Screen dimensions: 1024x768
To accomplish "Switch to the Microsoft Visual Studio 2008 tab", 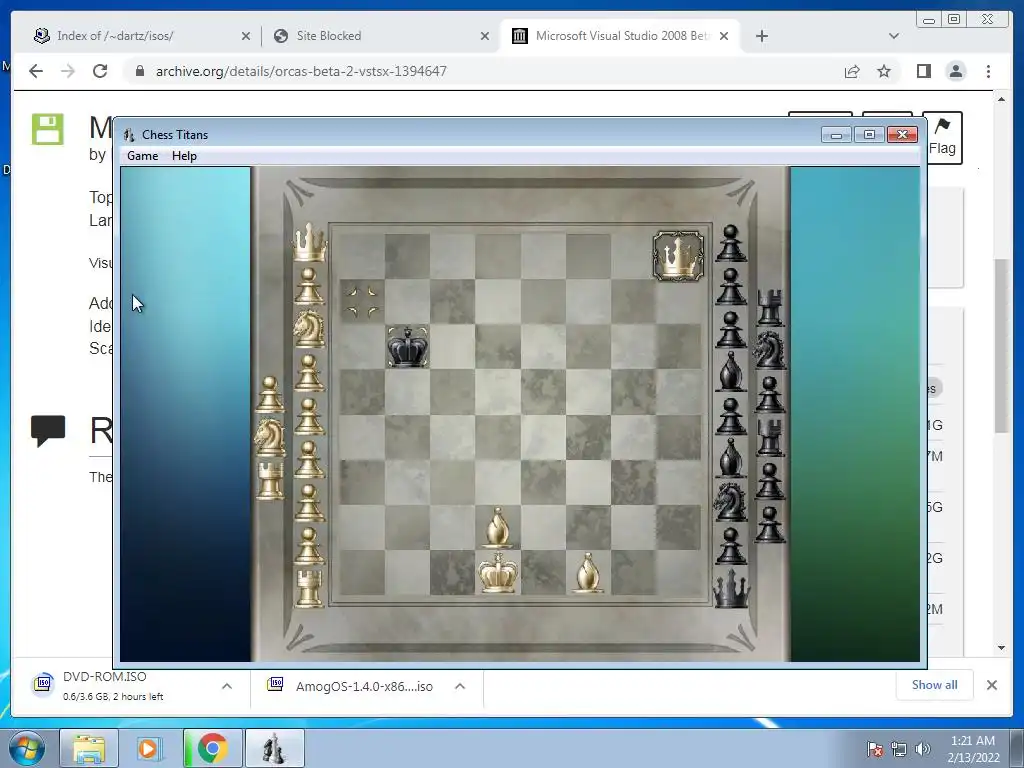I will 620,36.
